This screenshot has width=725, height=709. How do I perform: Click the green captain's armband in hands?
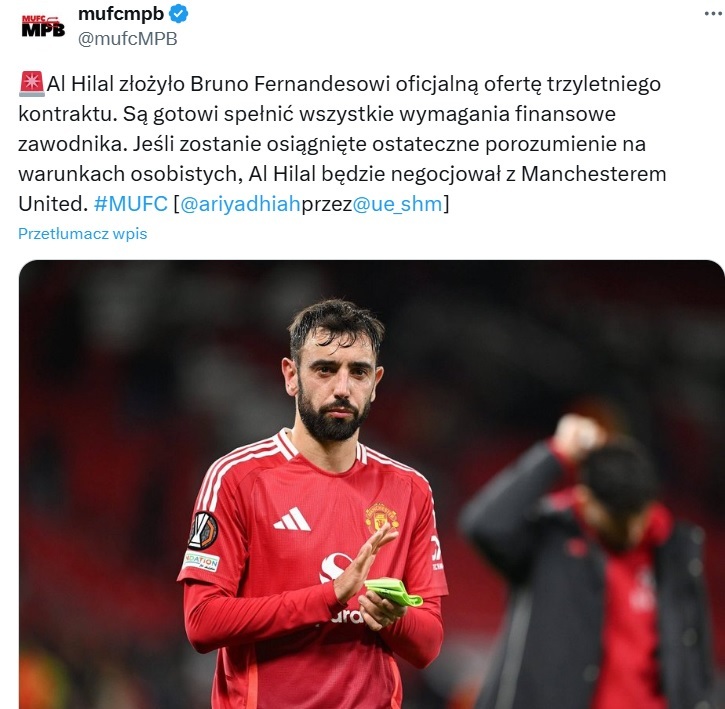[x=393, y=592]
